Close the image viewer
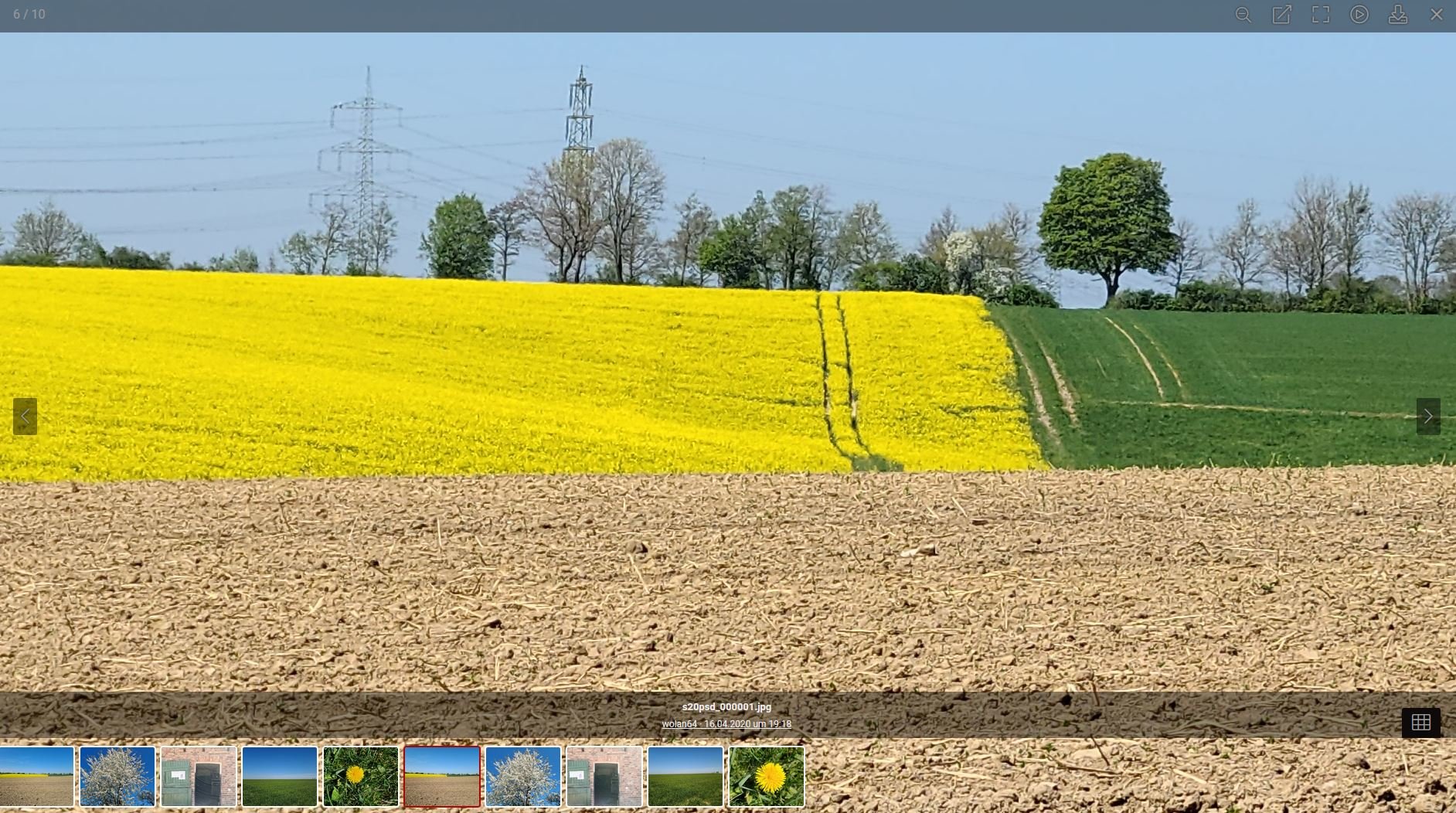The height and width of the screenshot is (813, 1456). [x=1437, y=15]
